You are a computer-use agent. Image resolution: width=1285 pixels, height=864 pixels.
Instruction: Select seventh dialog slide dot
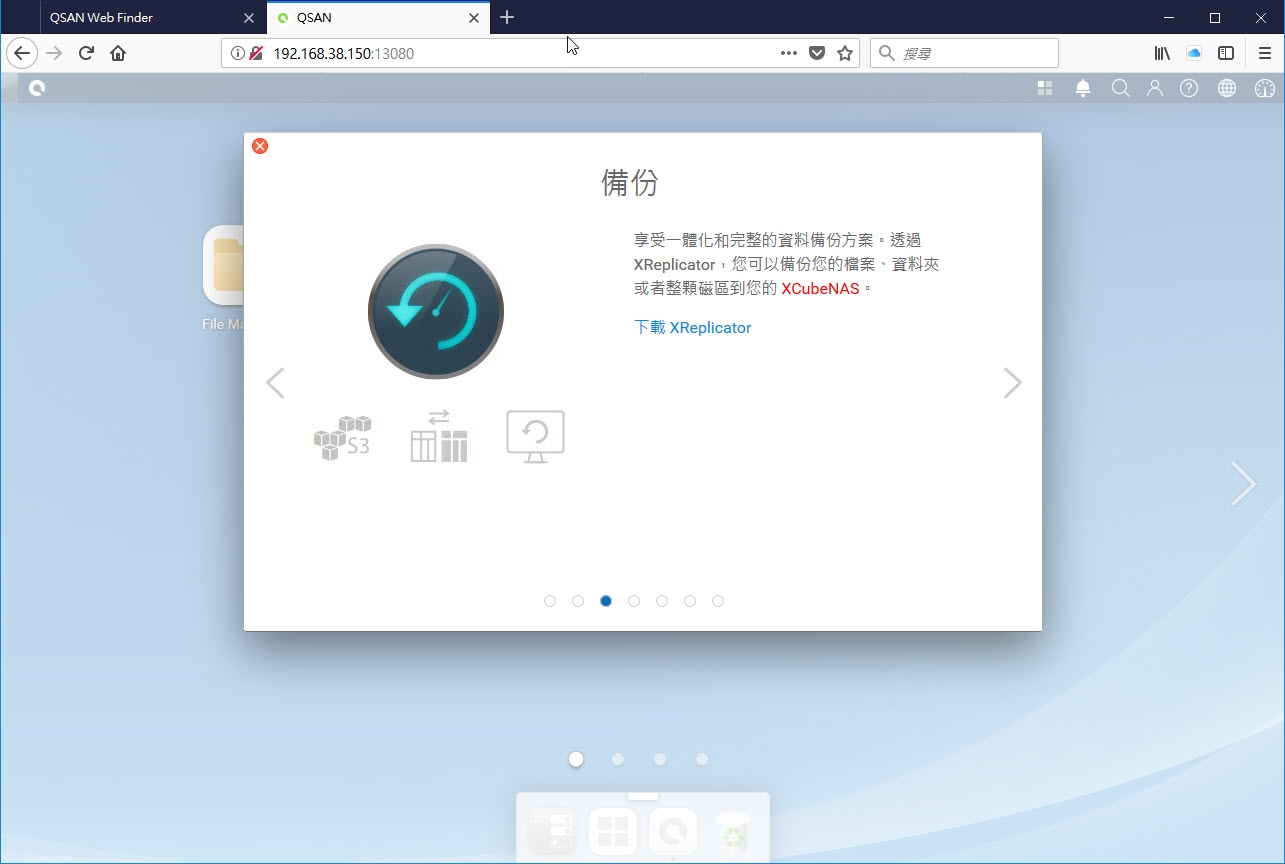[x=718, y=601]
